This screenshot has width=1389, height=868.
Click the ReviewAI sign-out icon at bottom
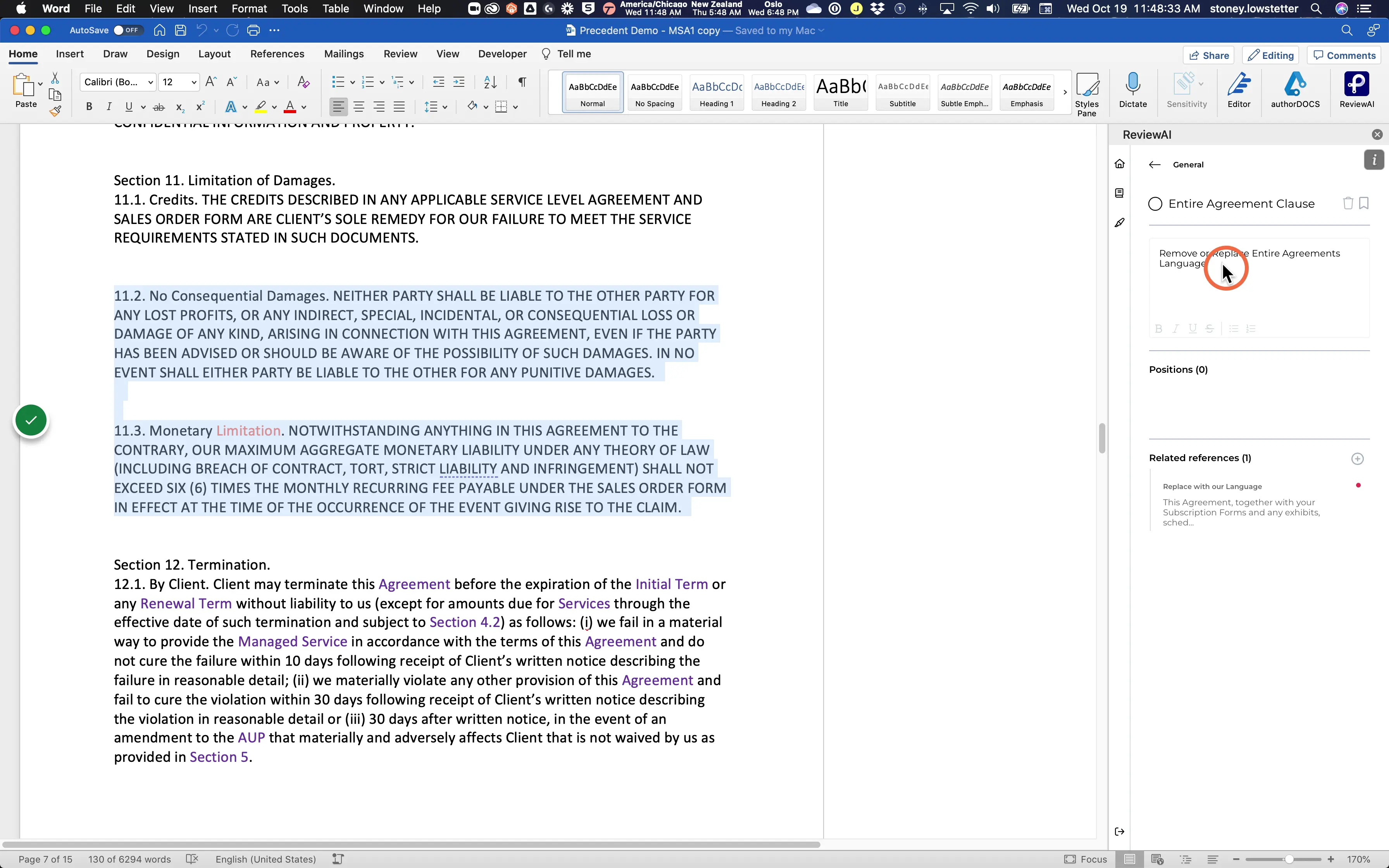[x=1119, y=831]
